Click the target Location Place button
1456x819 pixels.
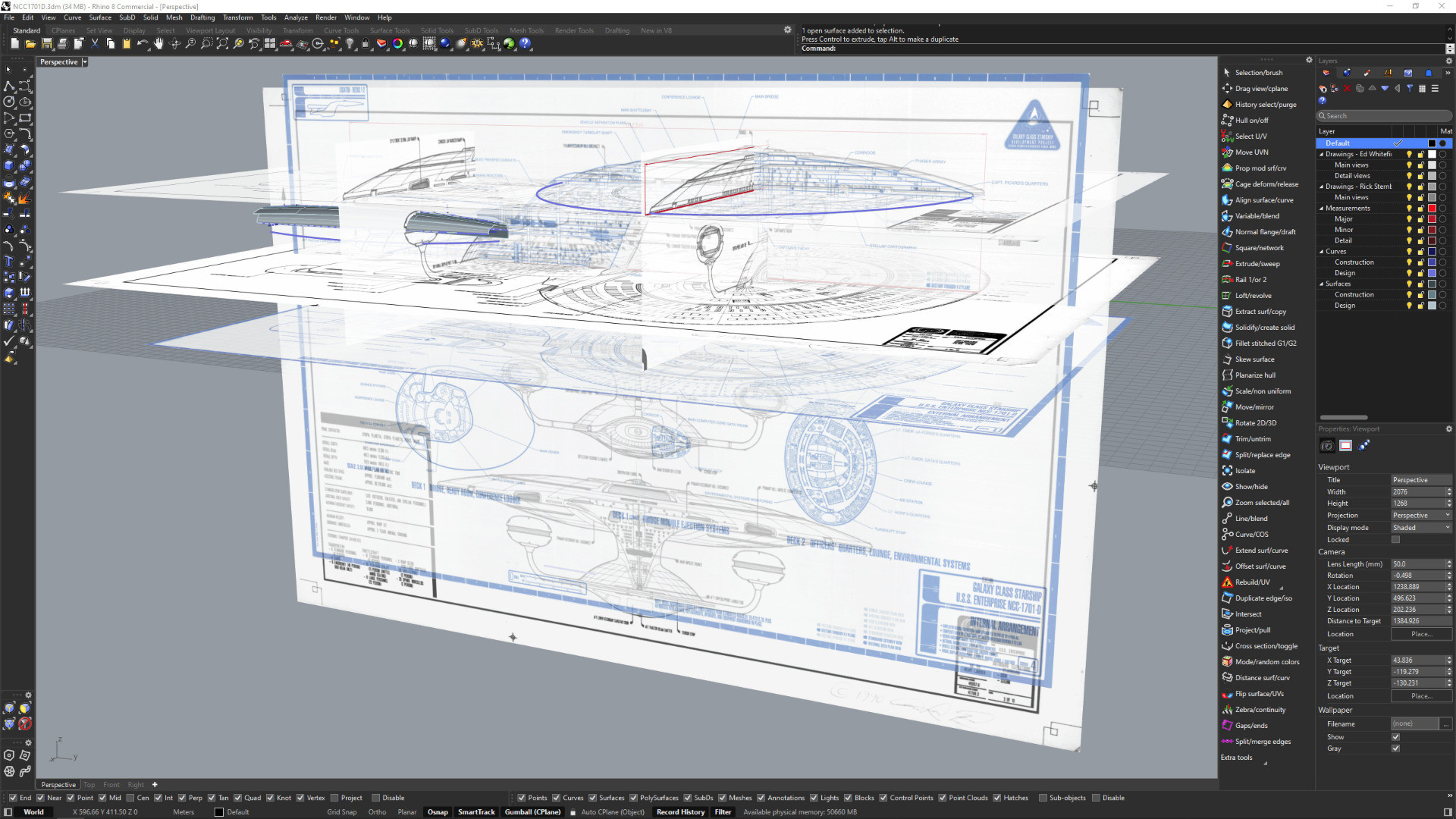pos(1421,696)
